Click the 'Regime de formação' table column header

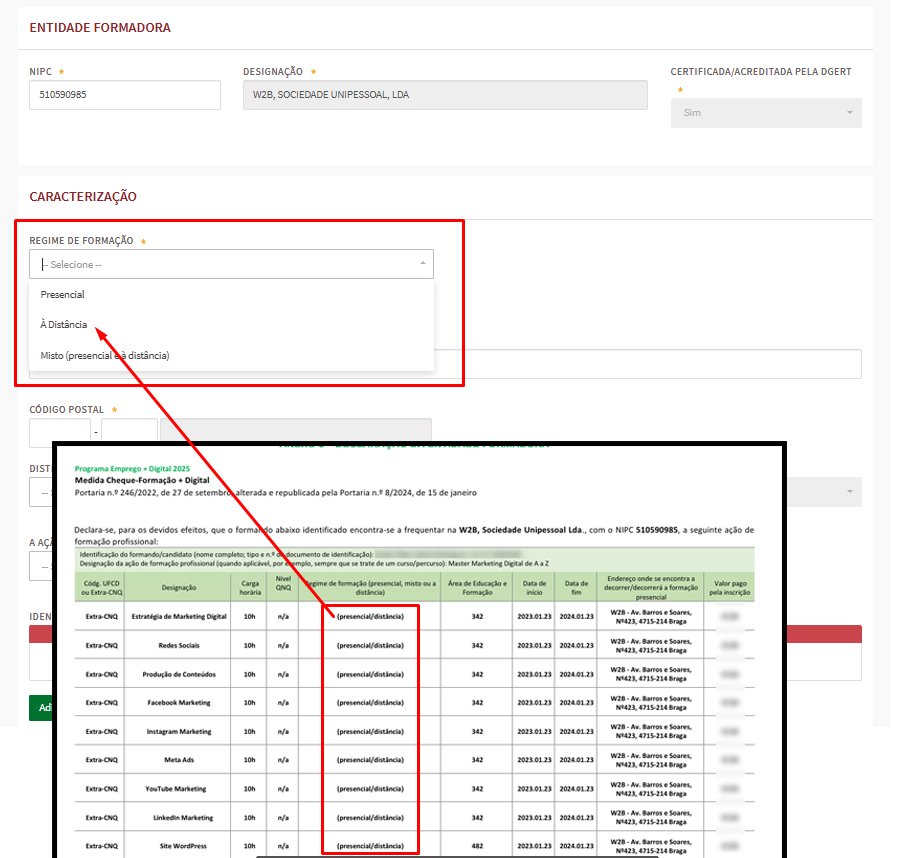click(370, 588)
